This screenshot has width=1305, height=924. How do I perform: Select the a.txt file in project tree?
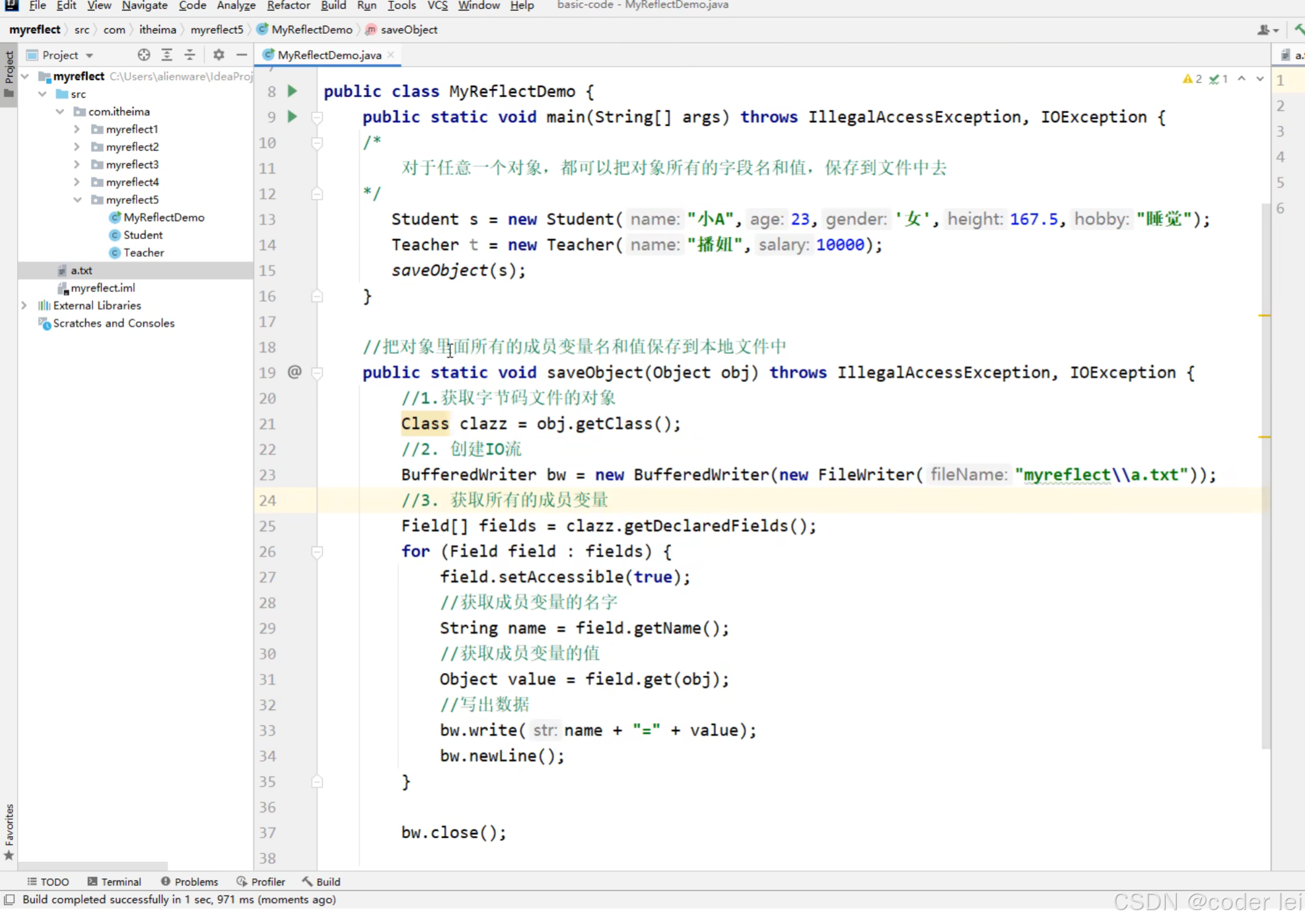(81, 270)
